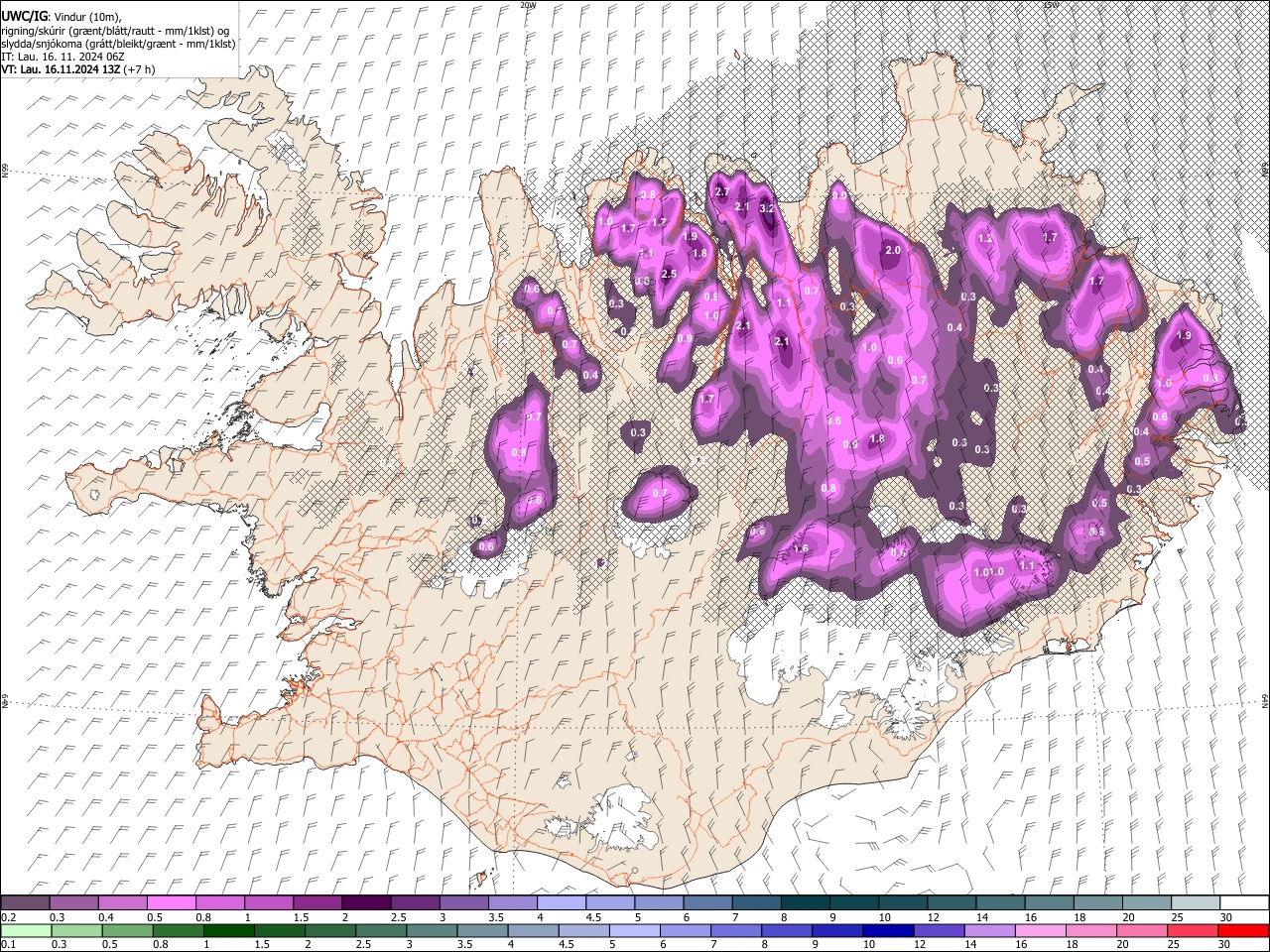The height and width of the screenshot is (952, 1270).
Task: Click the '64N' latitude label on the right edge
Action: 1265,700
